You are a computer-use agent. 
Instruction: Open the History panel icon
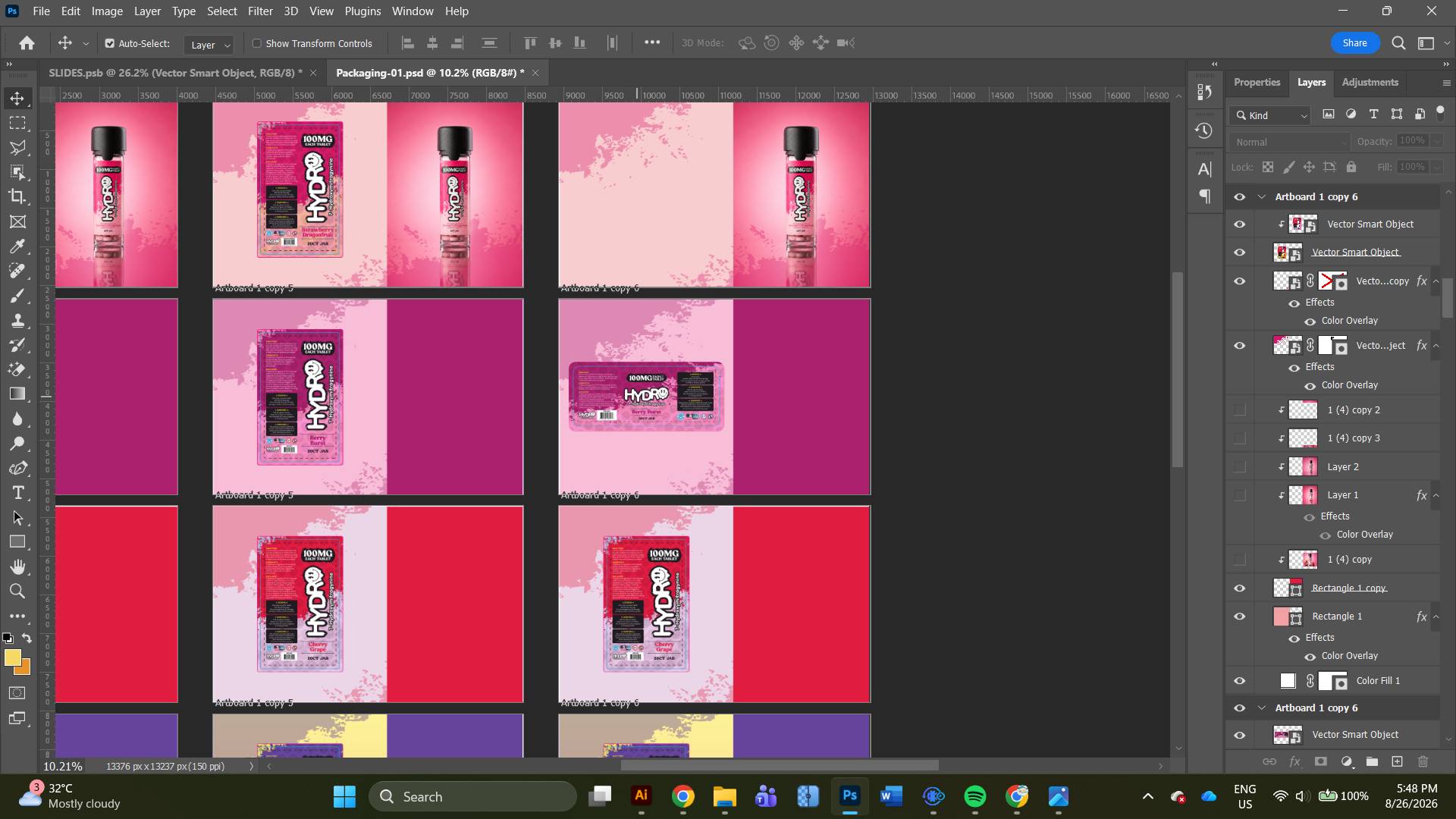point(1204,130)
